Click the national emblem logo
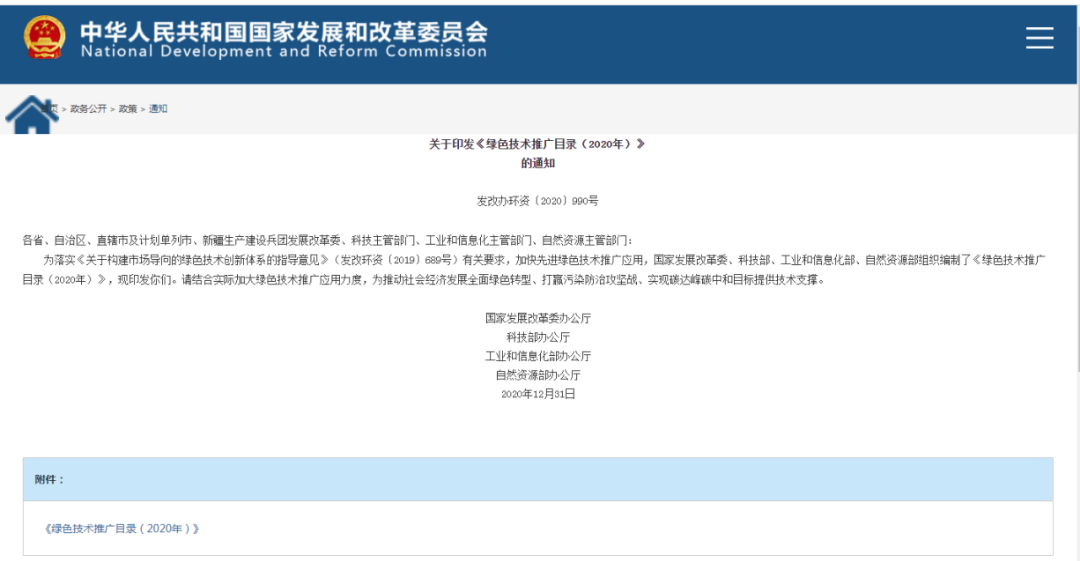 coord(45,37)
